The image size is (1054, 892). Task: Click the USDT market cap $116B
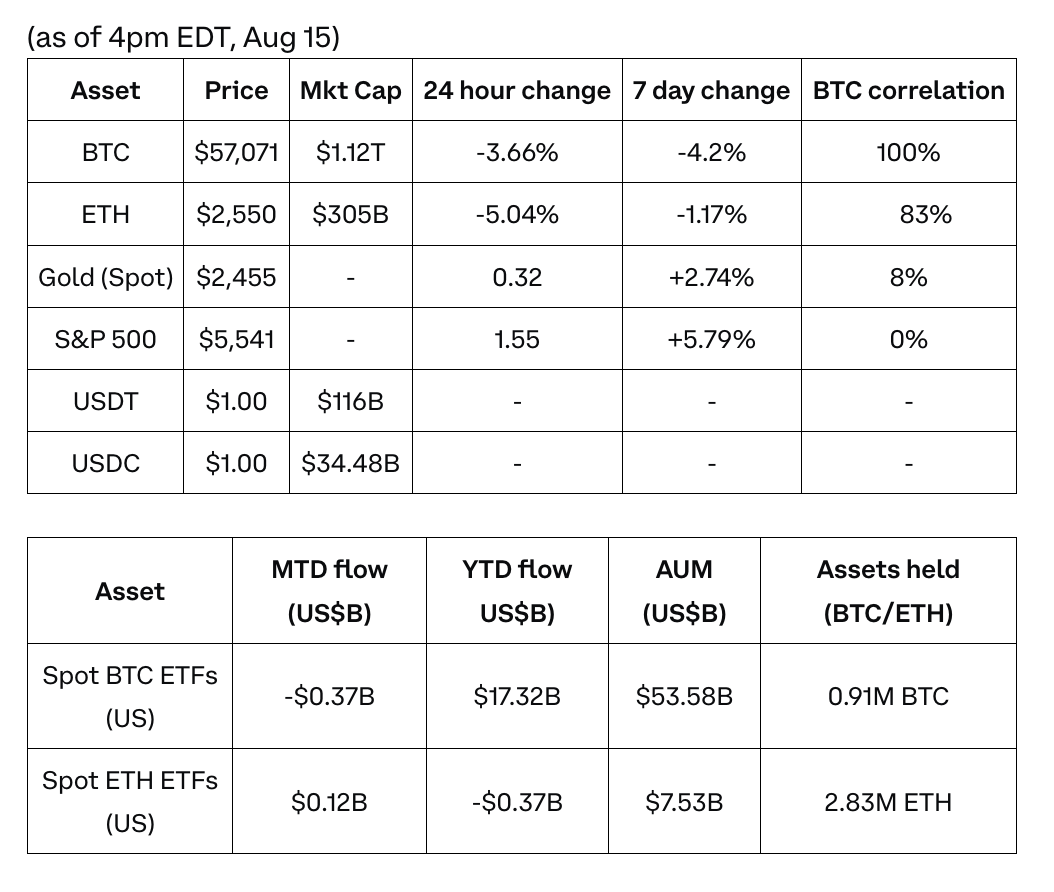(x=350, y=401)
